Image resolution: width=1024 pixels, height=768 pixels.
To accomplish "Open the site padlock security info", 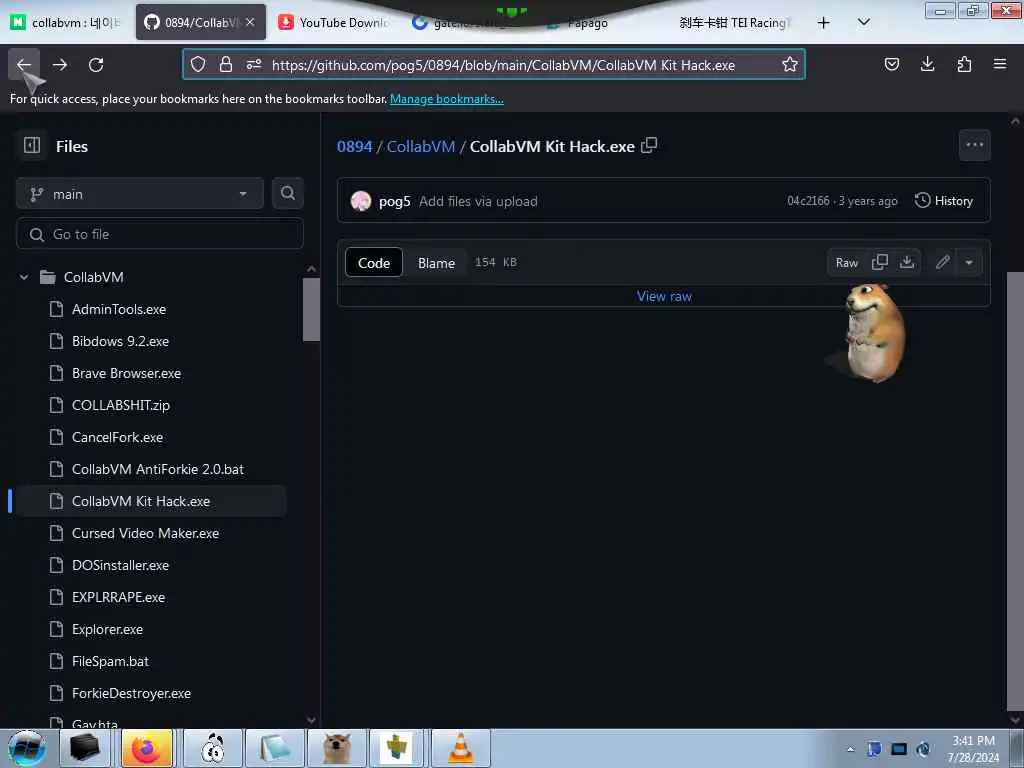I will point(226,65).
